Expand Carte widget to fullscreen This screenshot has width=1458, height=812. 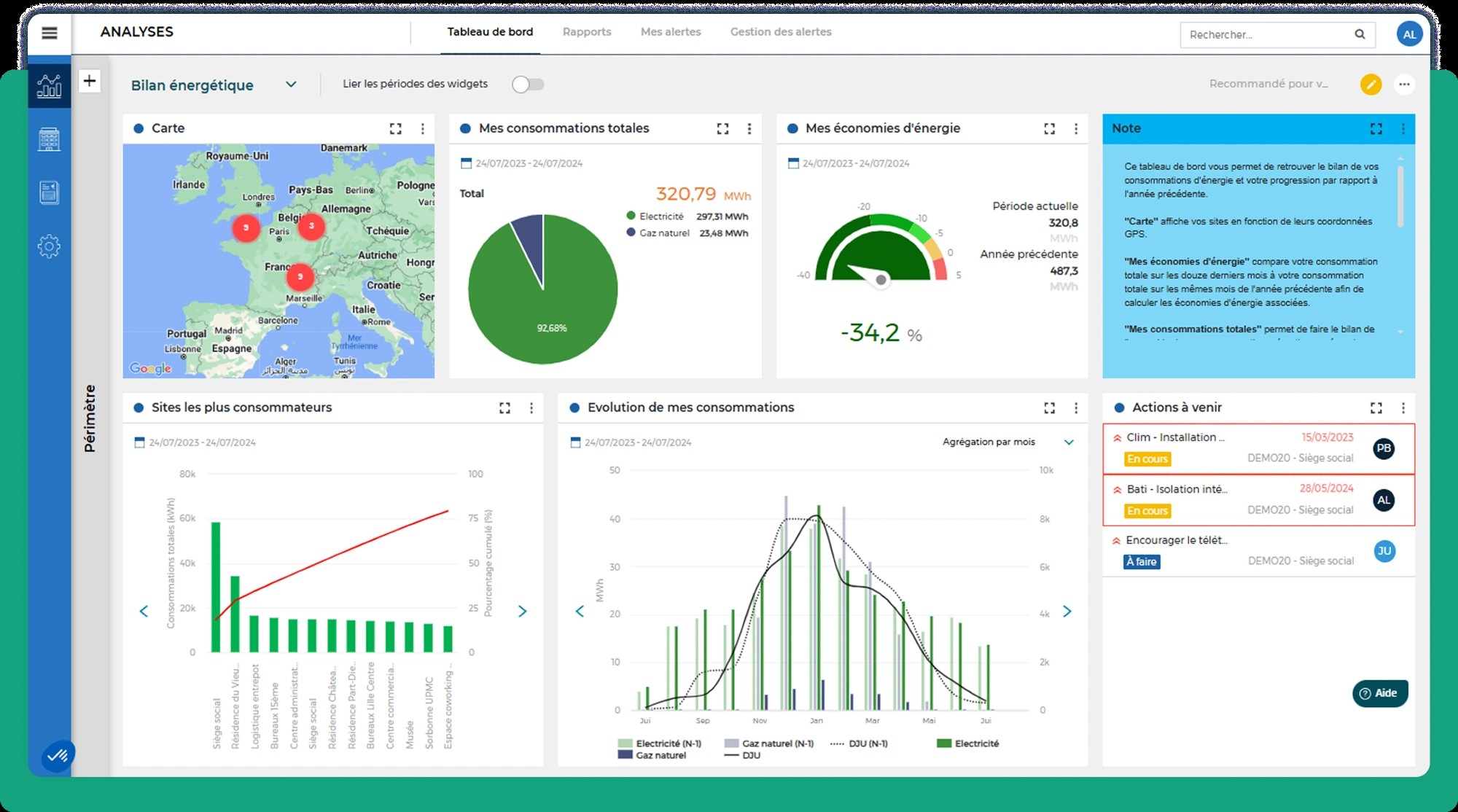click(396, 129)
